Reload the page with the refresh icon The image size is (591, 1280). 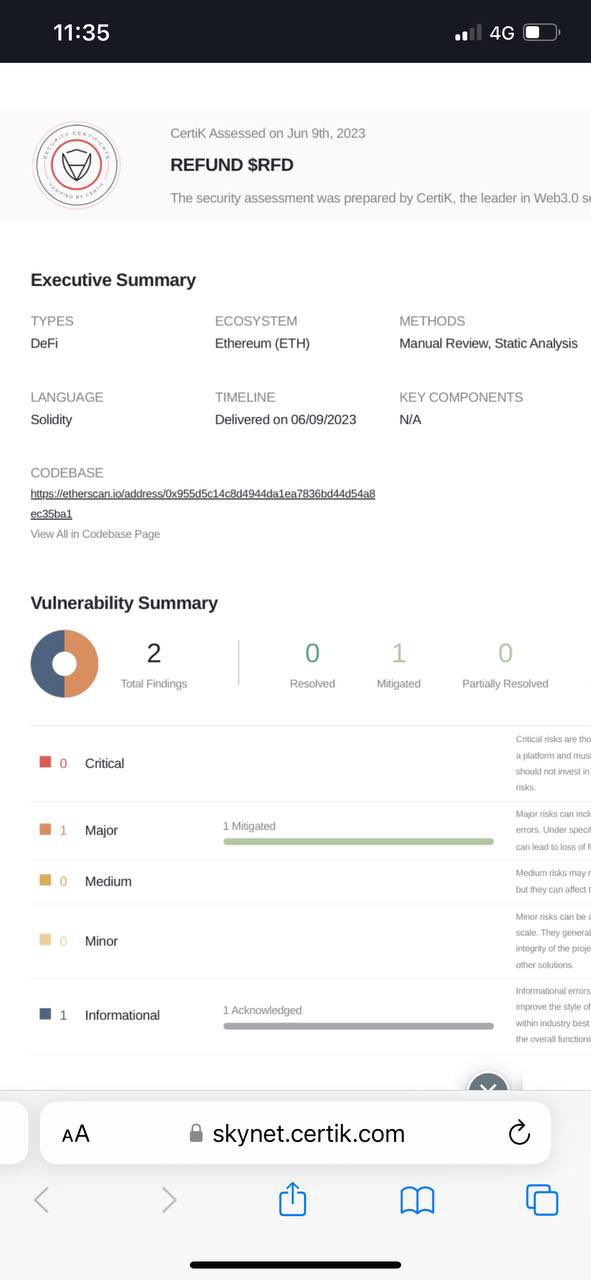pos(518,1133)
